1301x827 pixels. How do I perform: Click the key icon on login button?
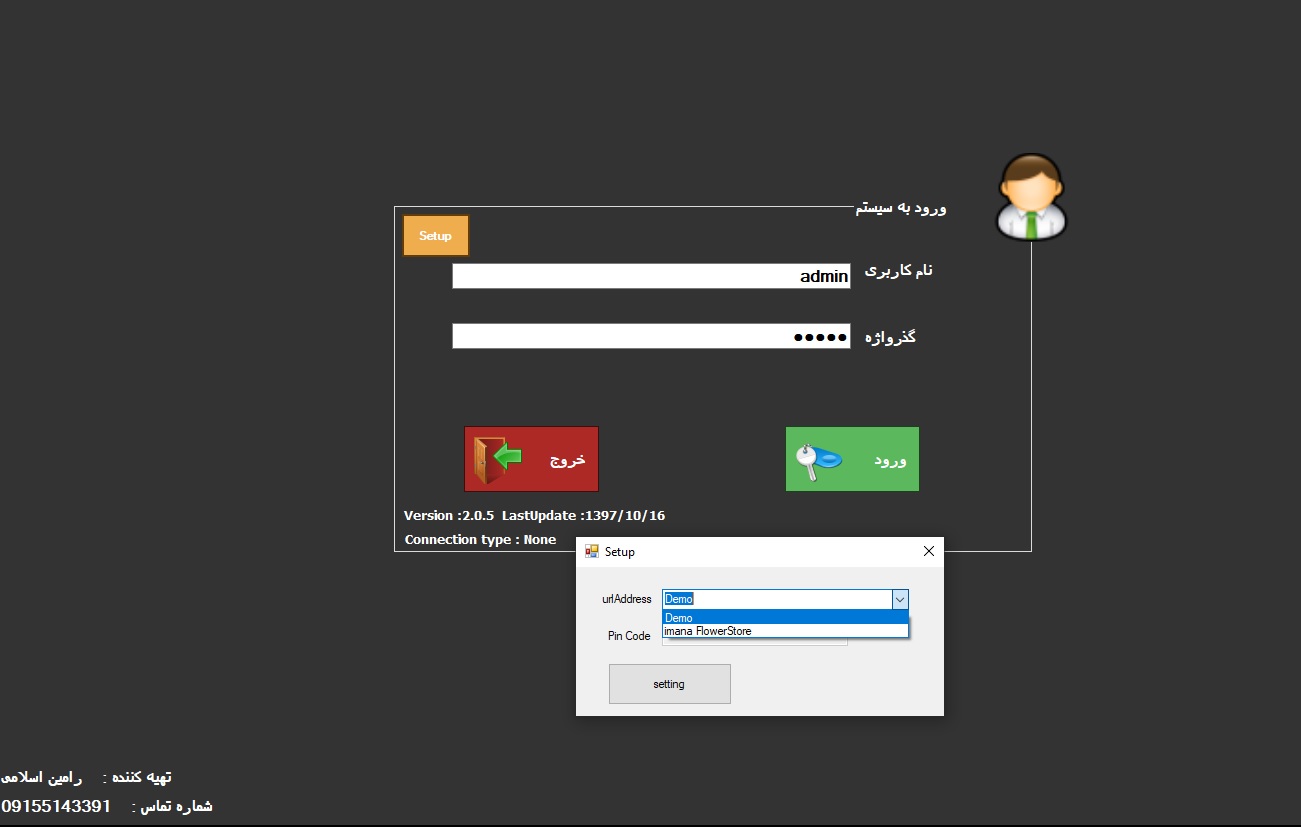(819, 460)
